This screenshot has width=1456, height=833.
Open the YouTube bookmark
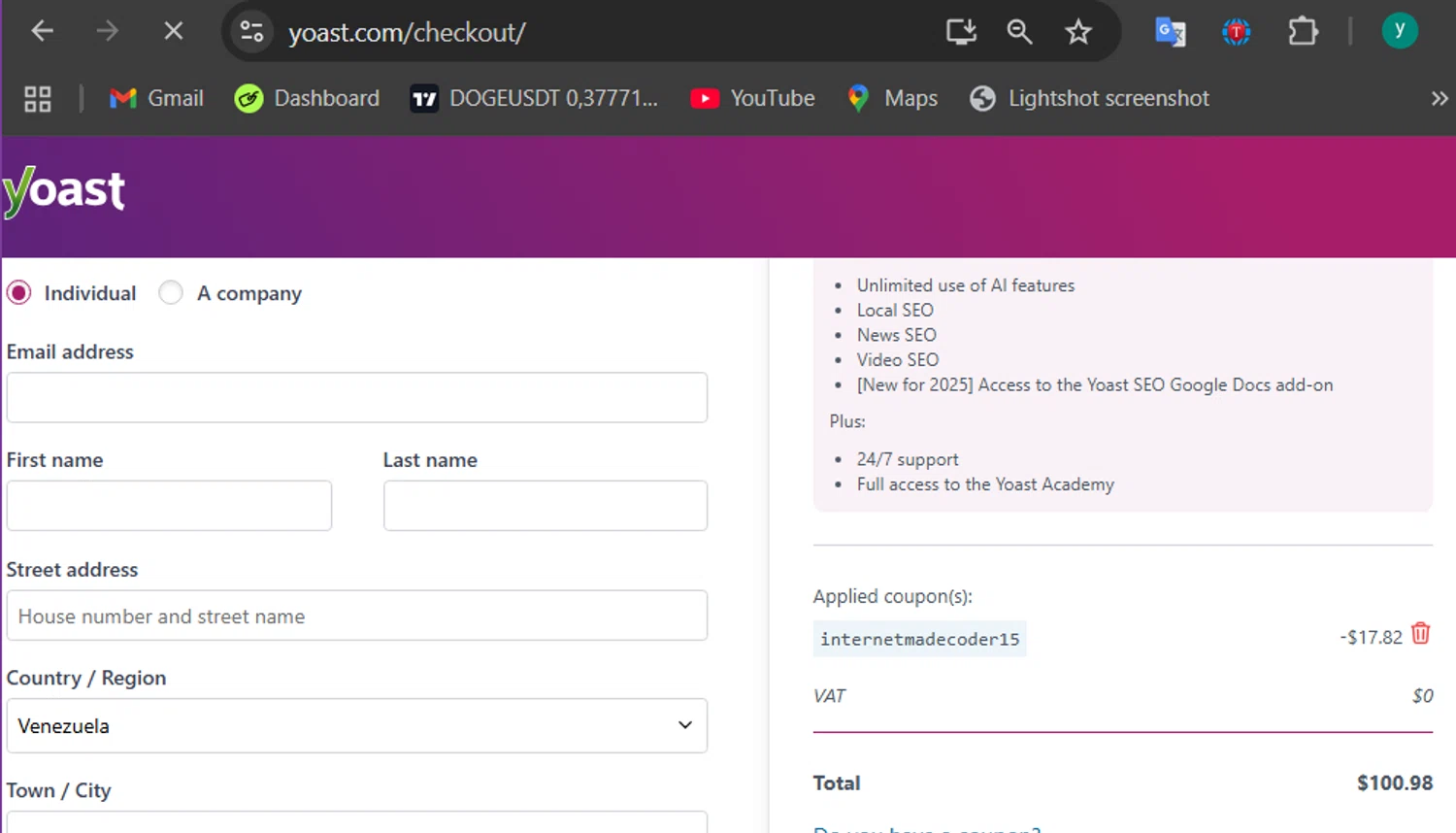coord(752,98)
